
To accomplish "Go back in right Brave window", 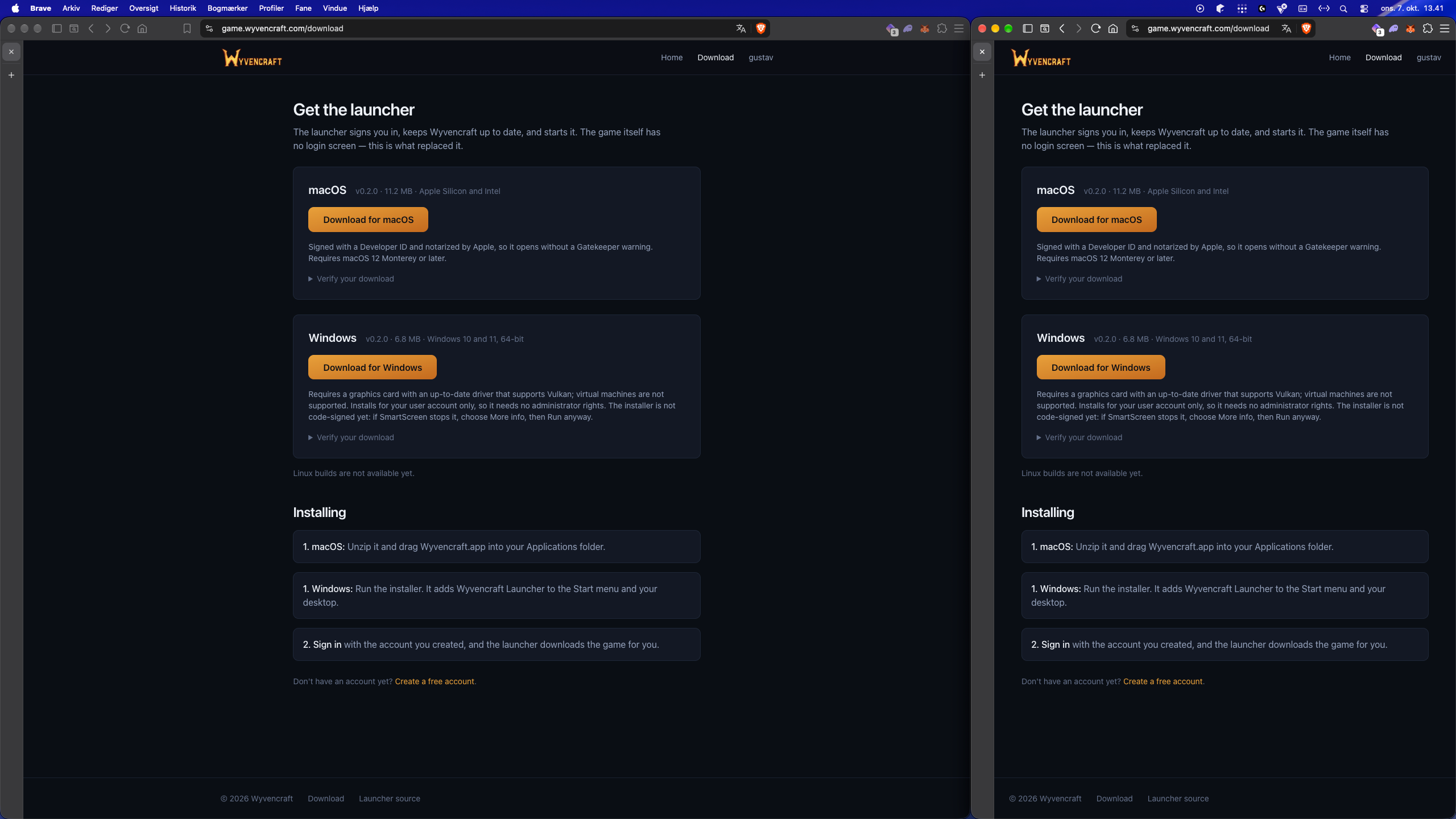I will (x=1062, y=28).
